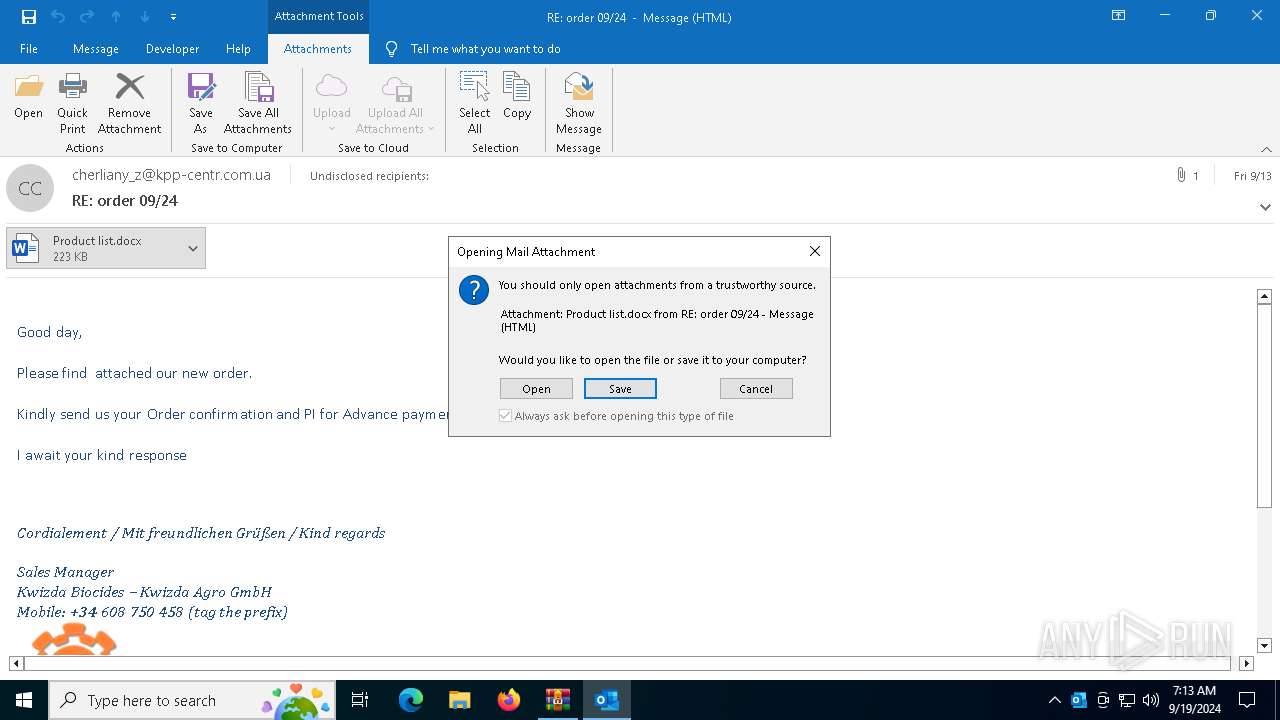Click the subject RE: order 09/24
This screenshot has width=1280, height=720.
(125, 201)
